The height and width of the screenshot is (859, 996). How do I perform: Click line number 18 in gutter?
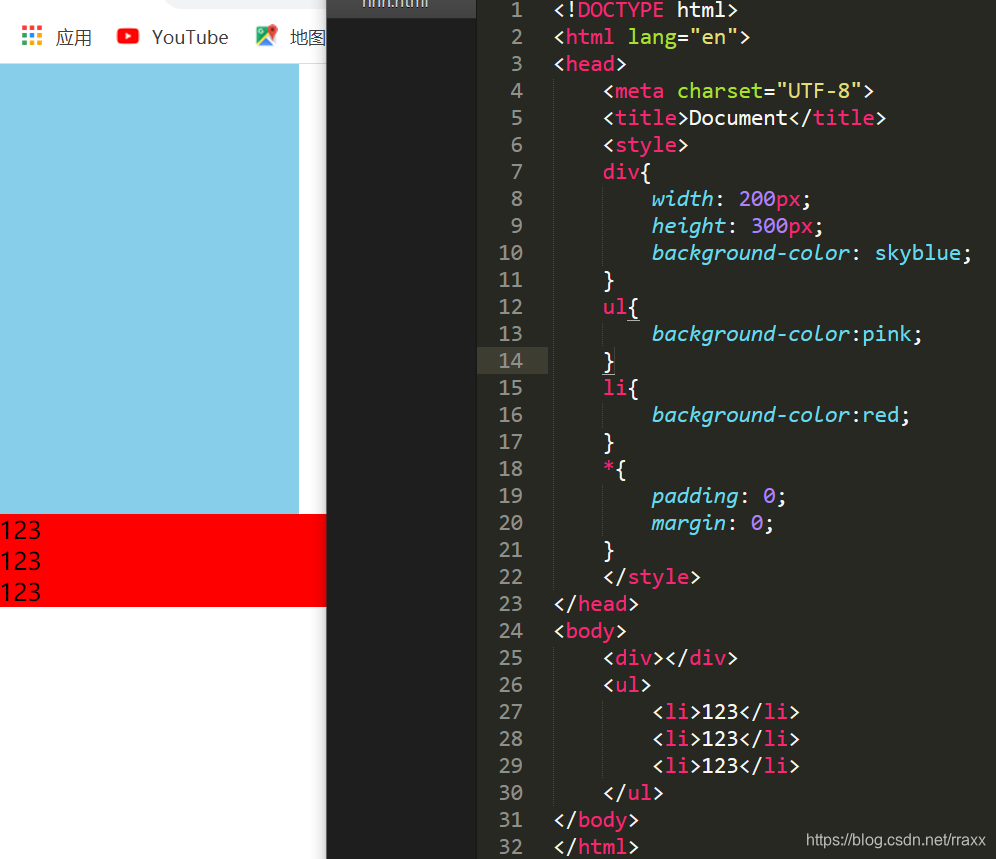[511, 469]
